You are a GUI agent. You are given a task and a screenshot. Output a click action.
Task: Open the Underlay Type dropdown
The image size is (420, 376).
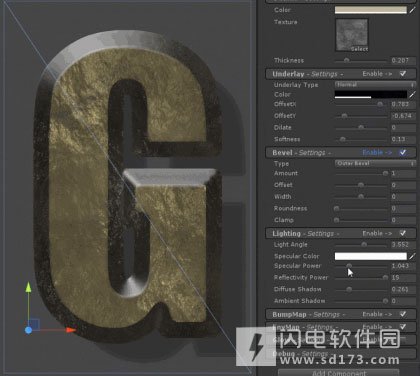[x=375, y=85]
